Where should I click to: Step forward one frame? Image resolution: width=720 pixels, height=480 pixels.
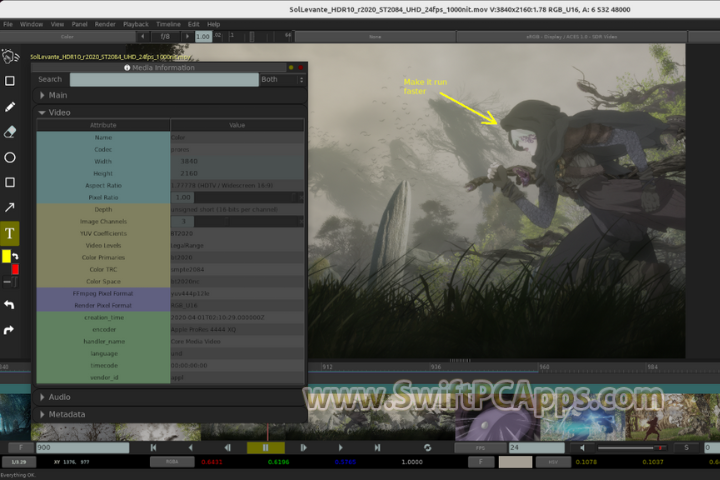coord(303,447)
